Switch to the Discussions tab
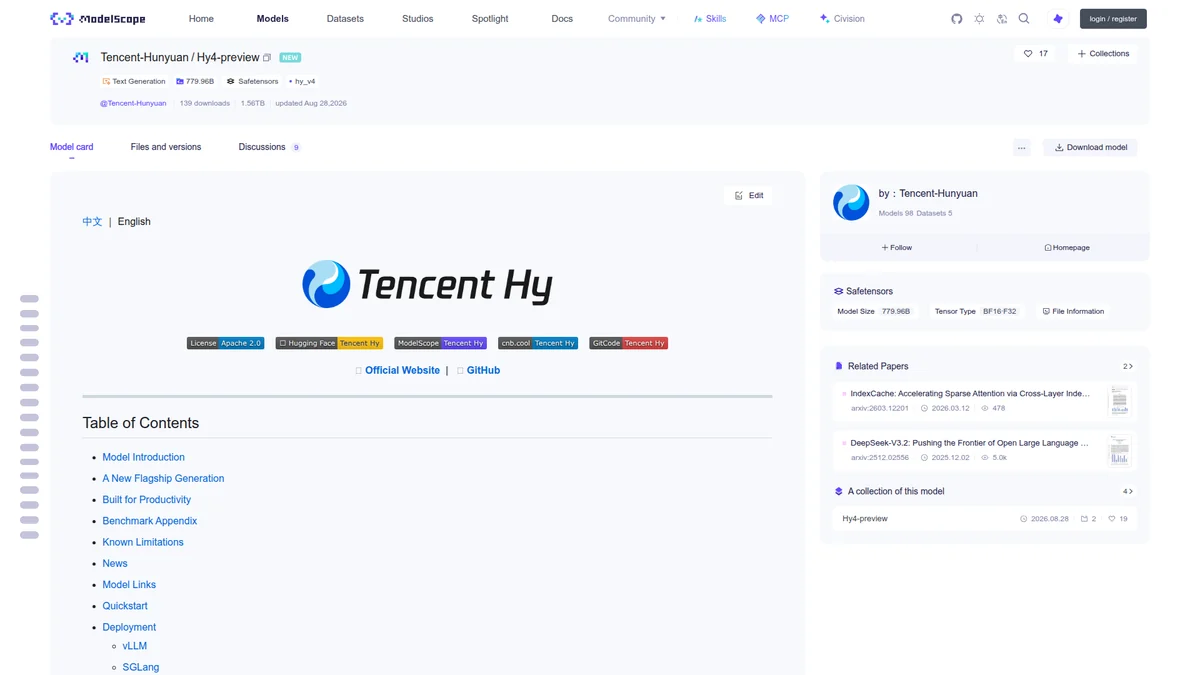1200x675 pixels. click(x=269, y=147)
